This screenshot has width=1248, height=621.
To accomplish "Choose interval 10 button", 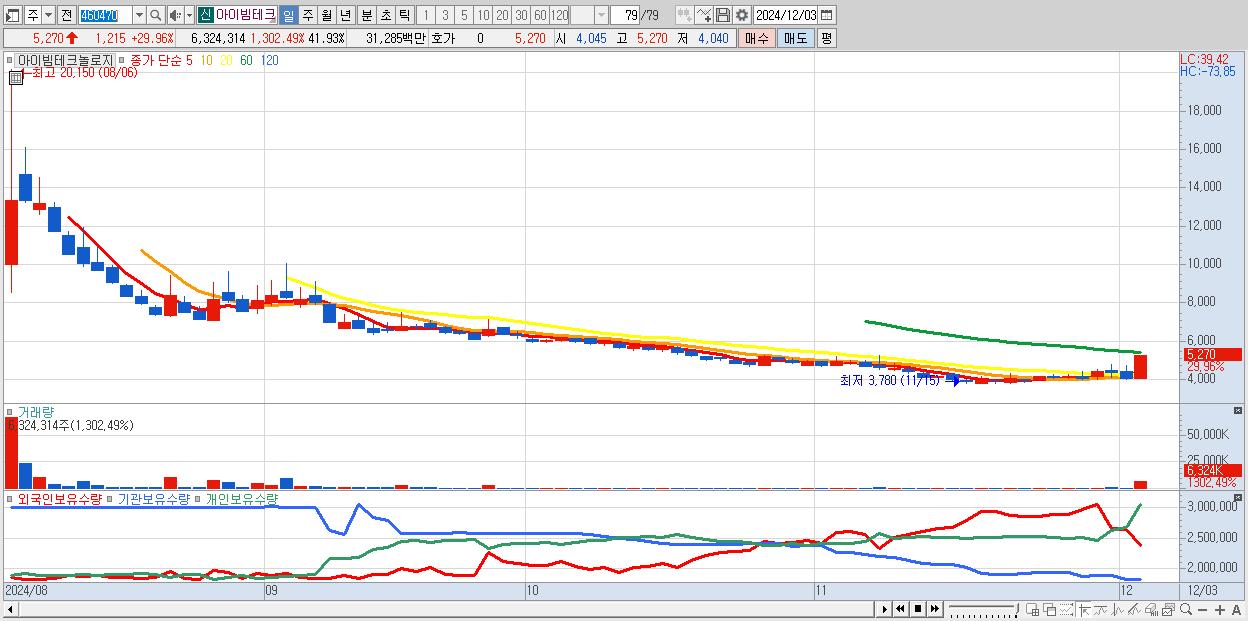I will (483, 16).
